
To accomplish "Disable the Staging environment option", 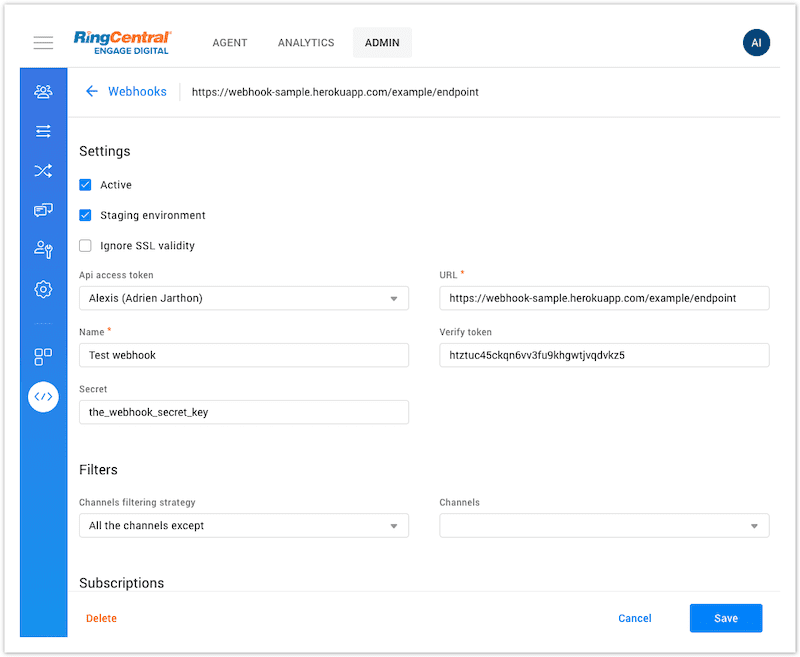I will [85, 215].
